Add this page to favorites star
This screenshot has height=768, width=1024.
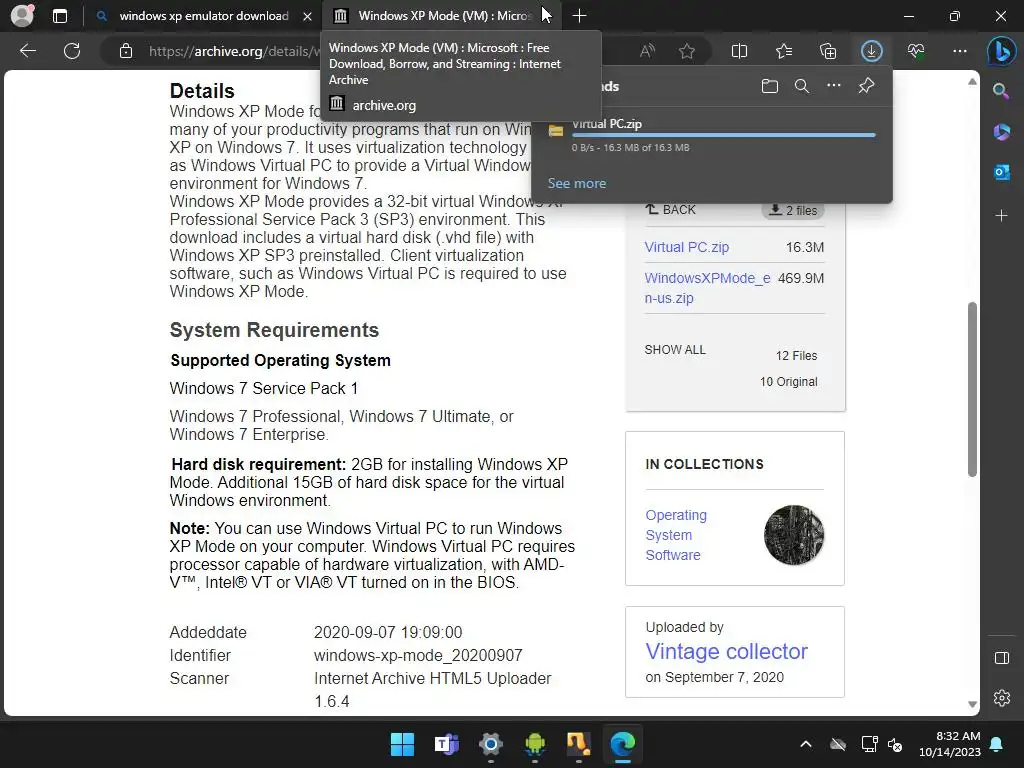(686, 51)
